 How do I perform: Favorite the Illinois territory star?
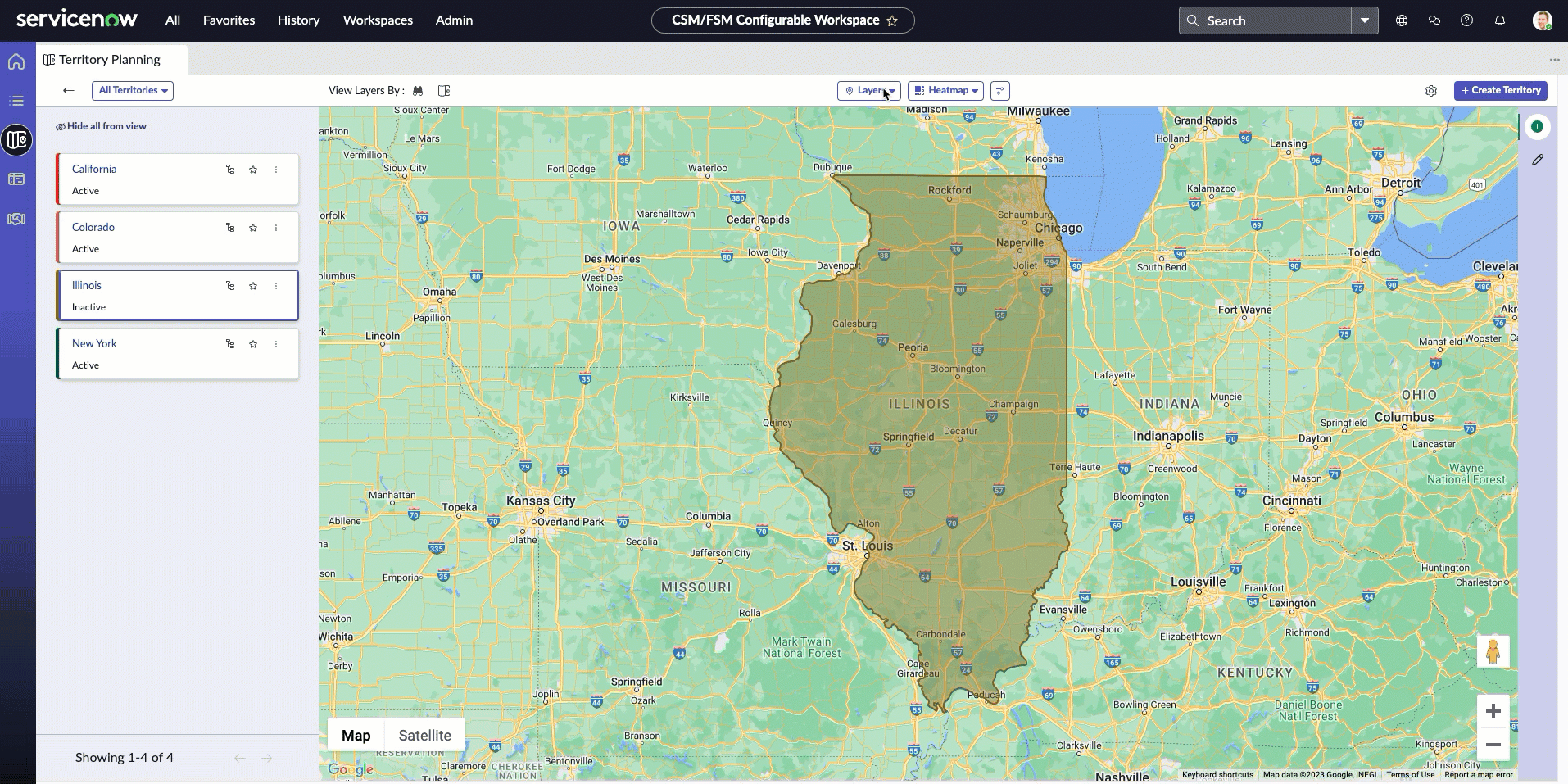tap(253, 286)
